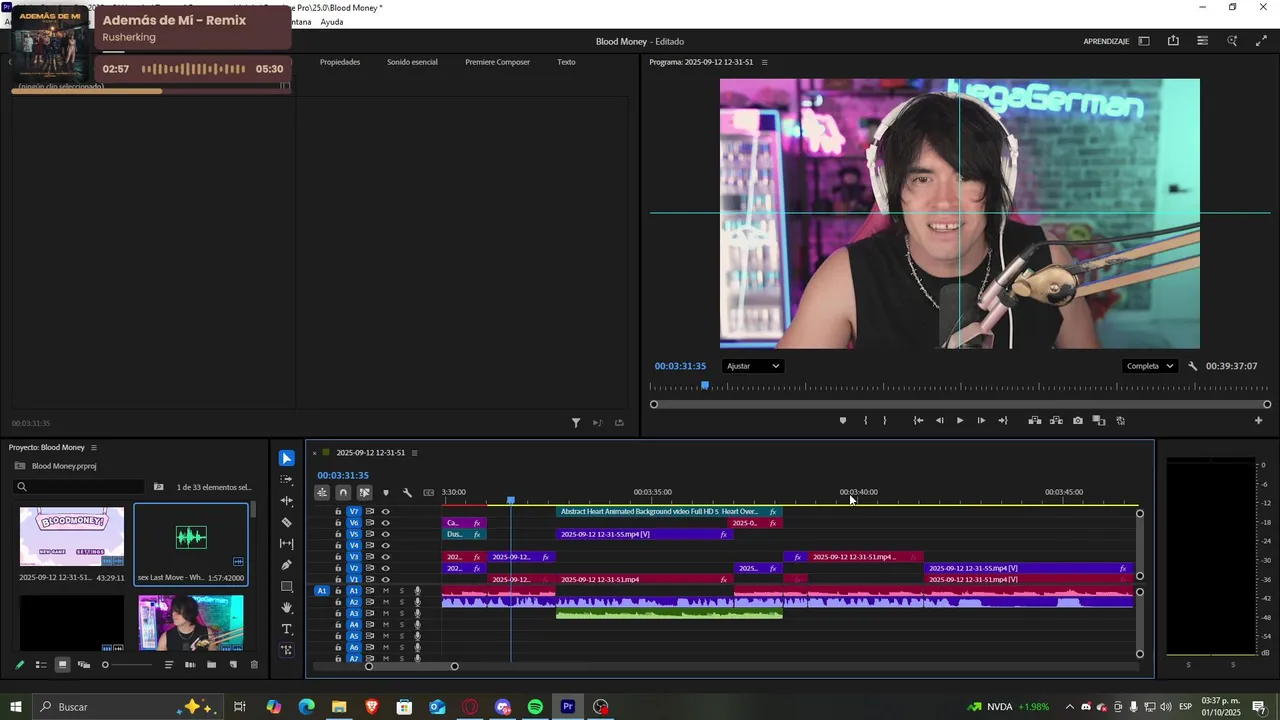1280x720 pixels.
Task: Click the captions track CC icon
Action: click(x=429, y=492)
